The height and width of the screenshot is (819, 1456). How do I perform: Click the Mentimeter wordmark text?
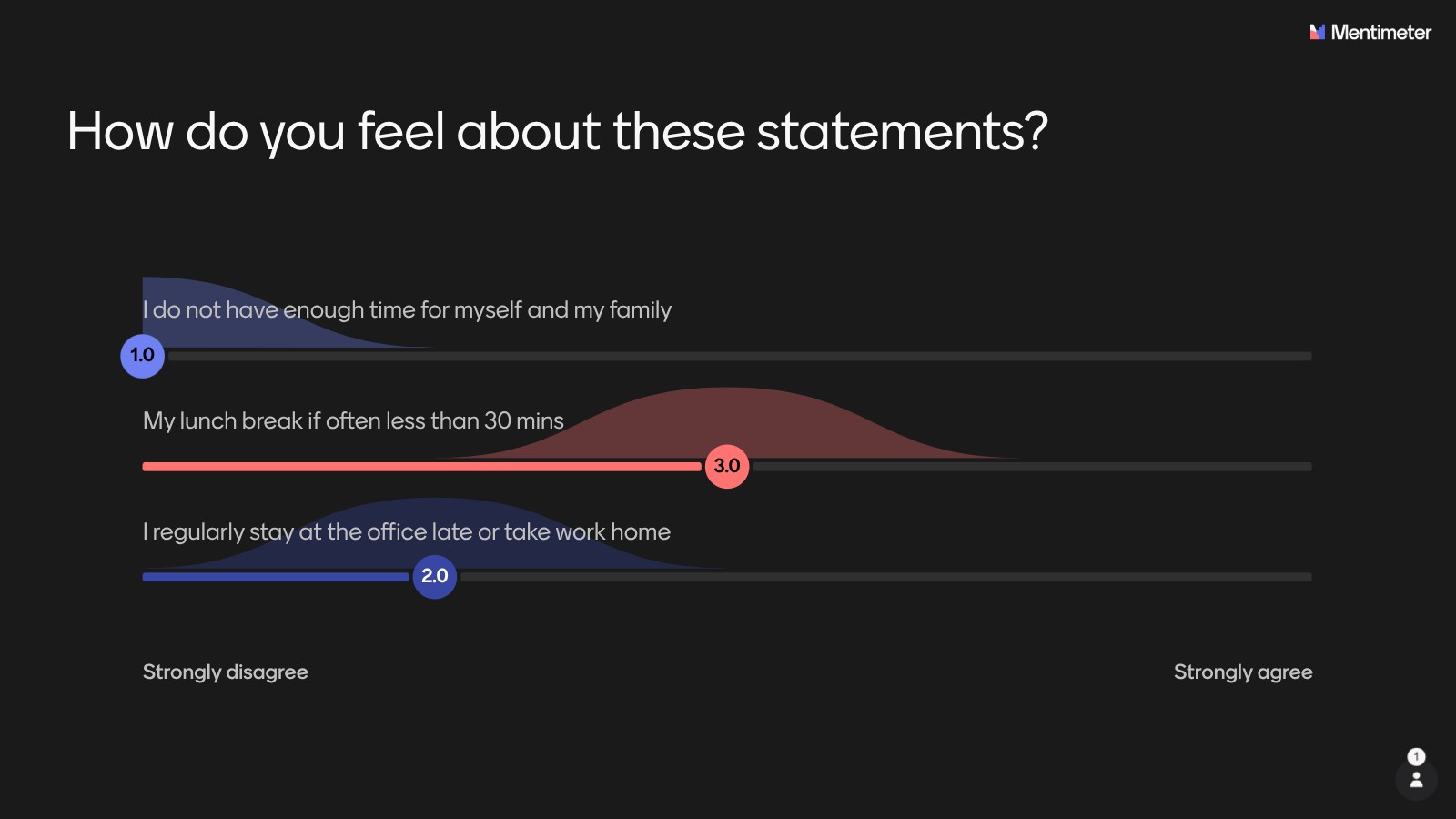point(1380,32)
